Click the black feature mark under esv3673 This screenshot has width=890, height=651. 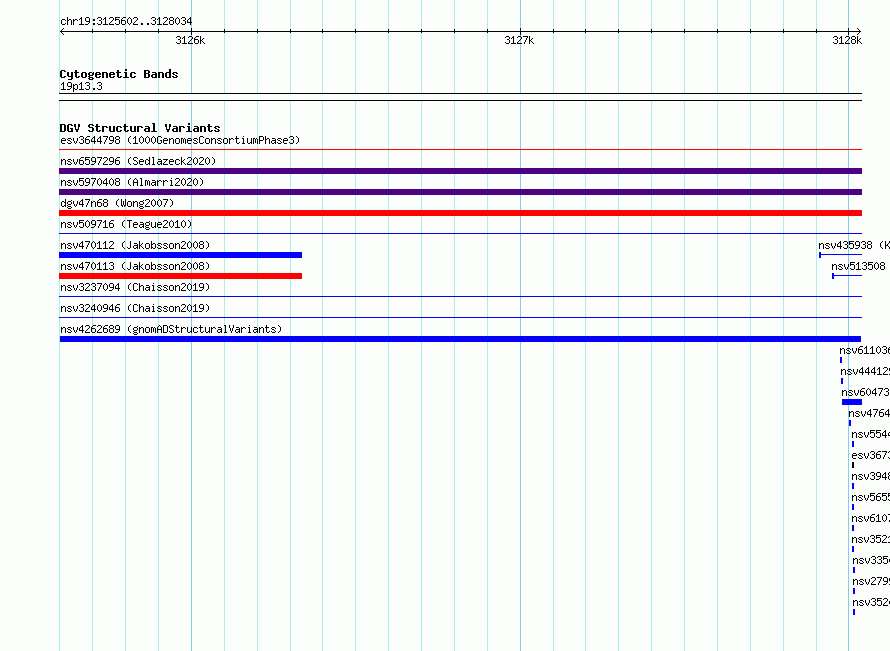853,465
